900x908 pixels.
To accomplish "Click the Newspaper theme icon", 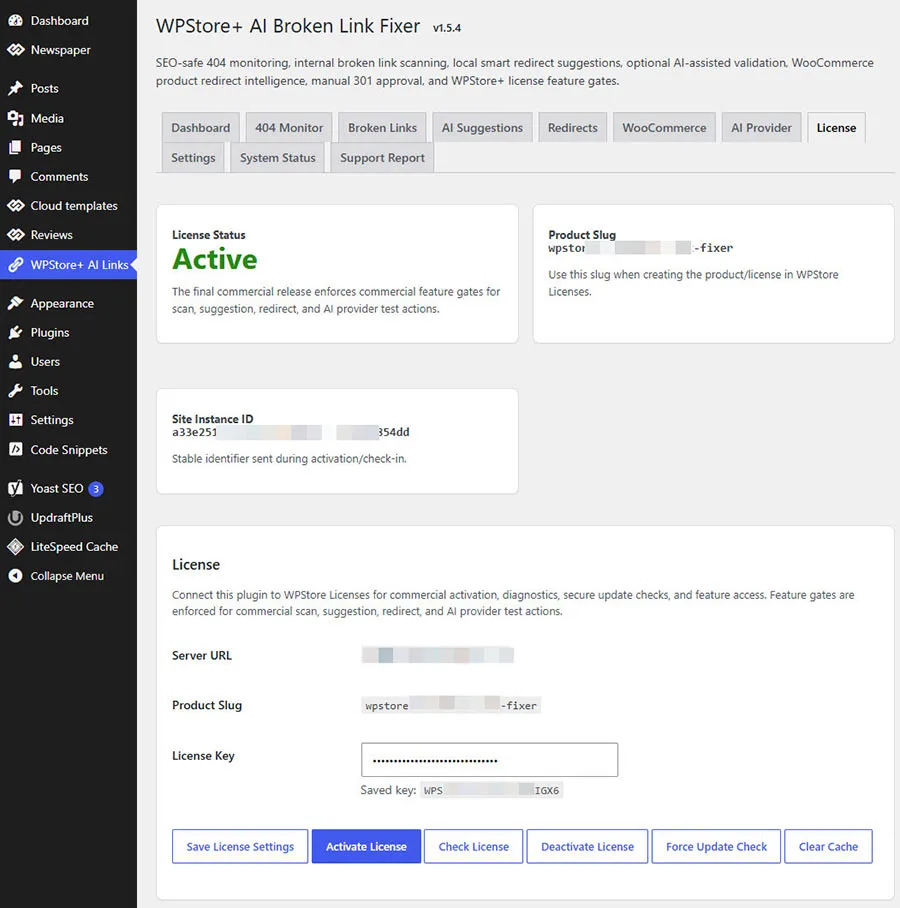I will [x=15, y=50].
